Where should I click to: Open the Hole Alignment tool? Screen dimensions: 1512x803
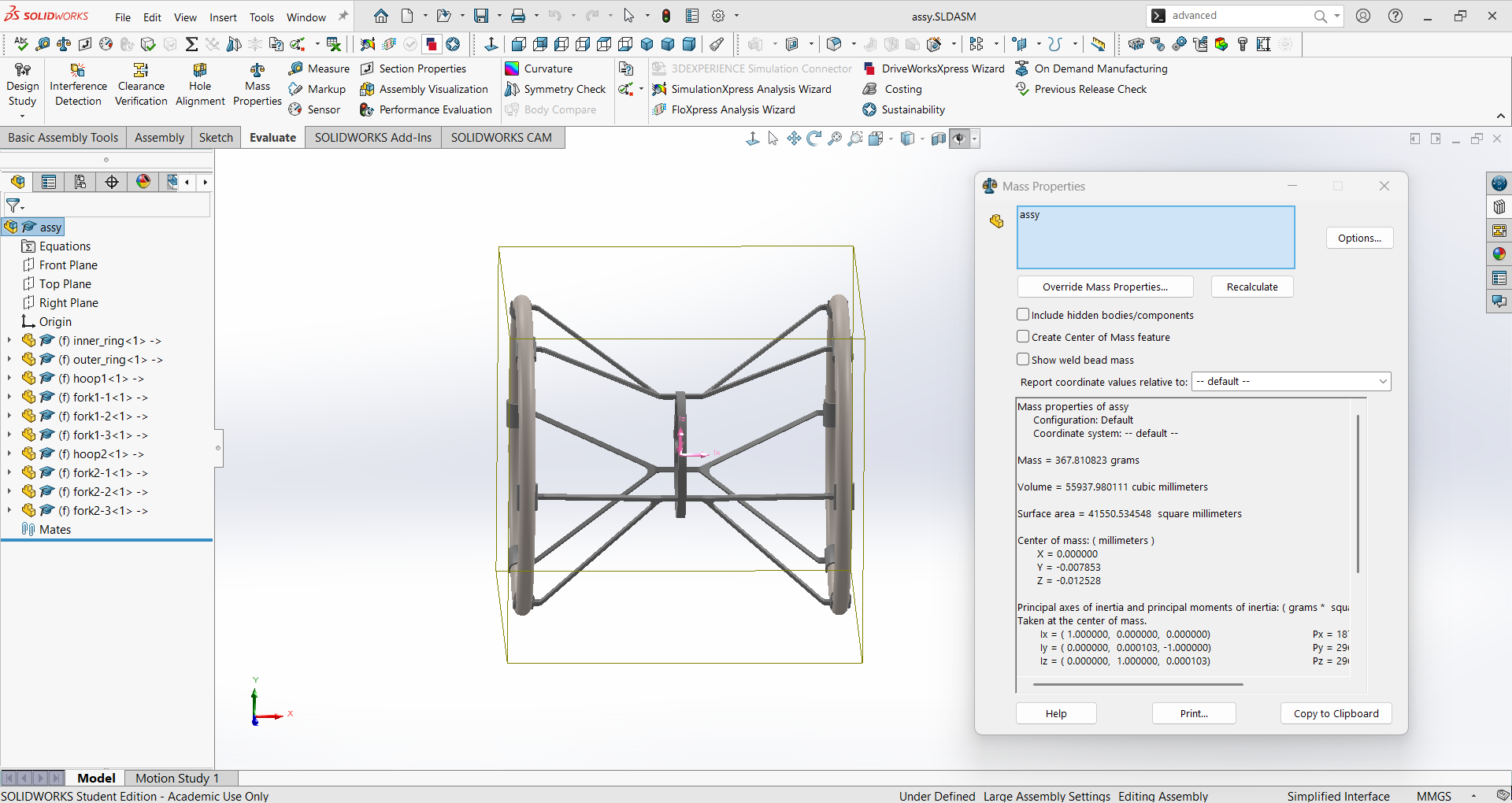pos(200,85)
